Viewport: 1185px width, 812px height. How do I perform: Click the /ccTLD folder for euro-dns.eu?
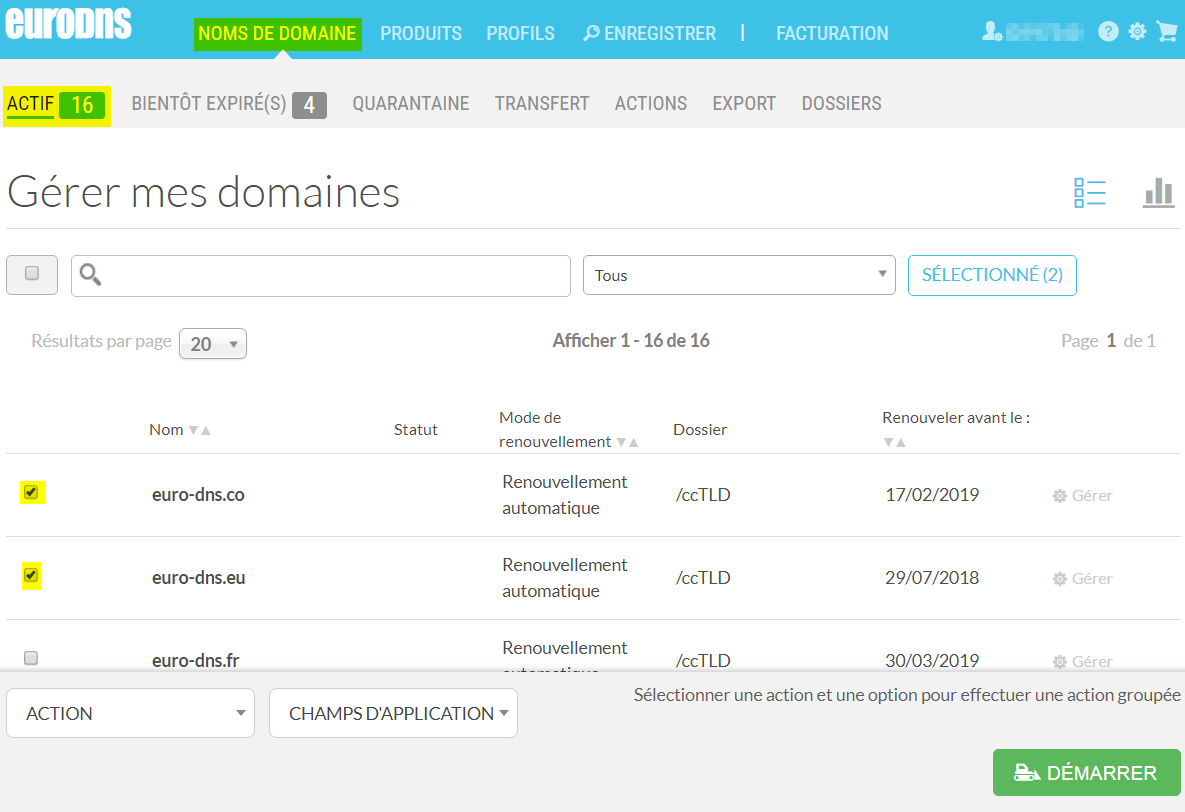coord(703,578)
